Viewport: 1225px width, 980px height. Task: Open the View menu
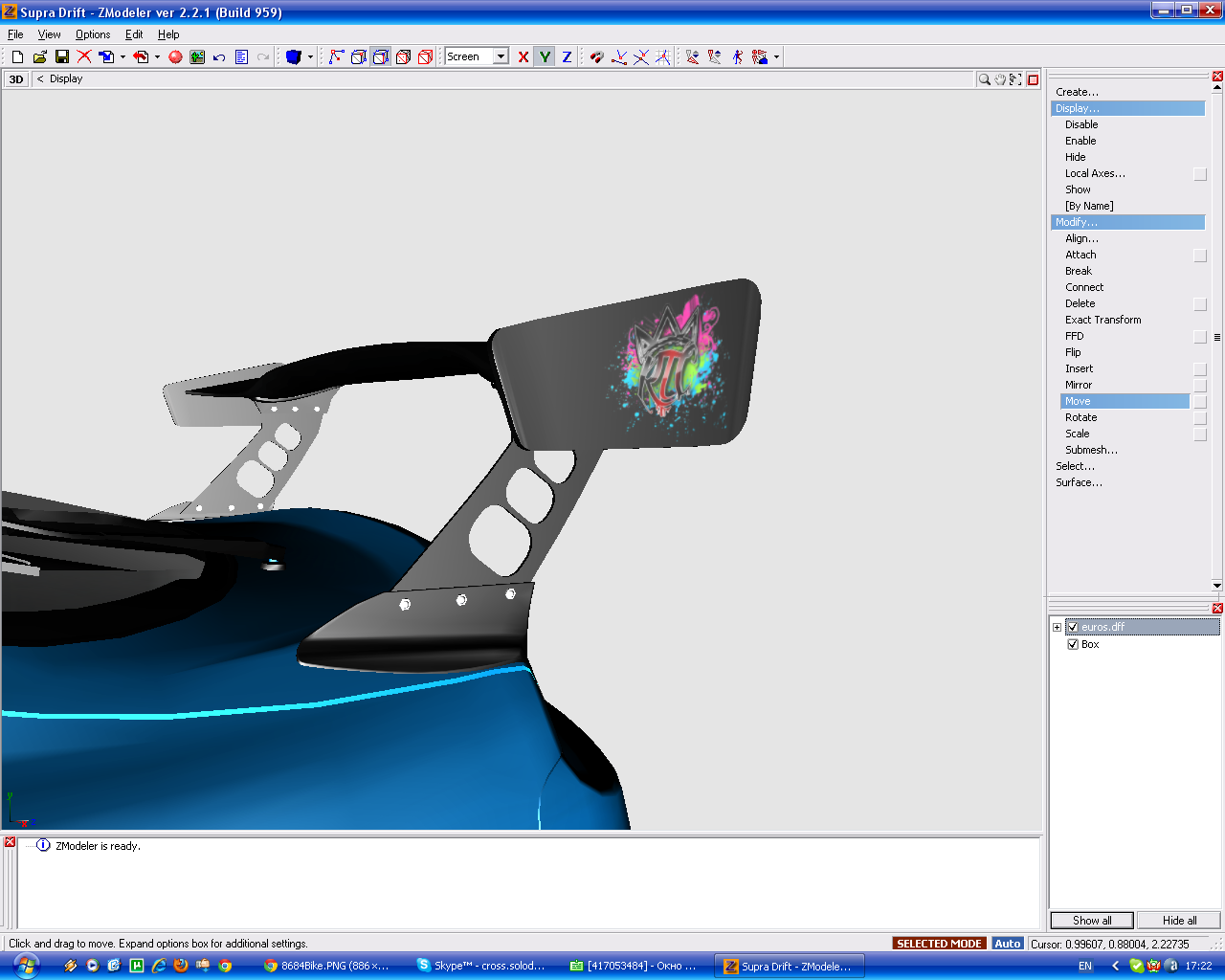click(49, 34)
